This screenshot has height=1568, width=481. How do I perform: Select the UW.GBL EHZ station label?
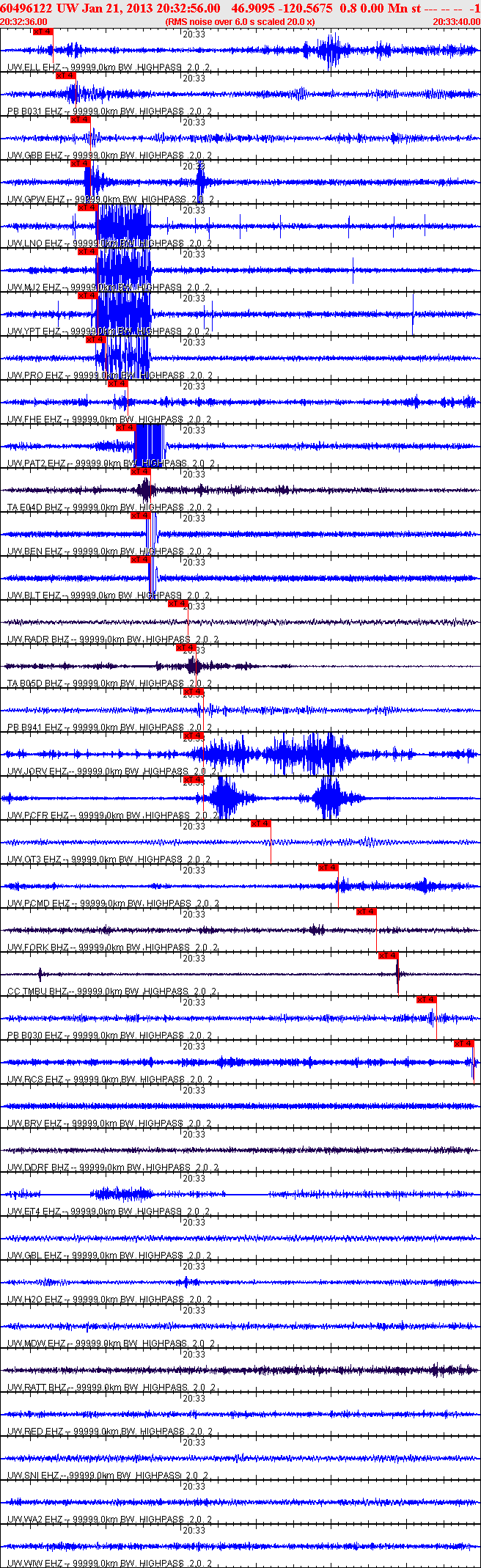(x=34, y=1256)
